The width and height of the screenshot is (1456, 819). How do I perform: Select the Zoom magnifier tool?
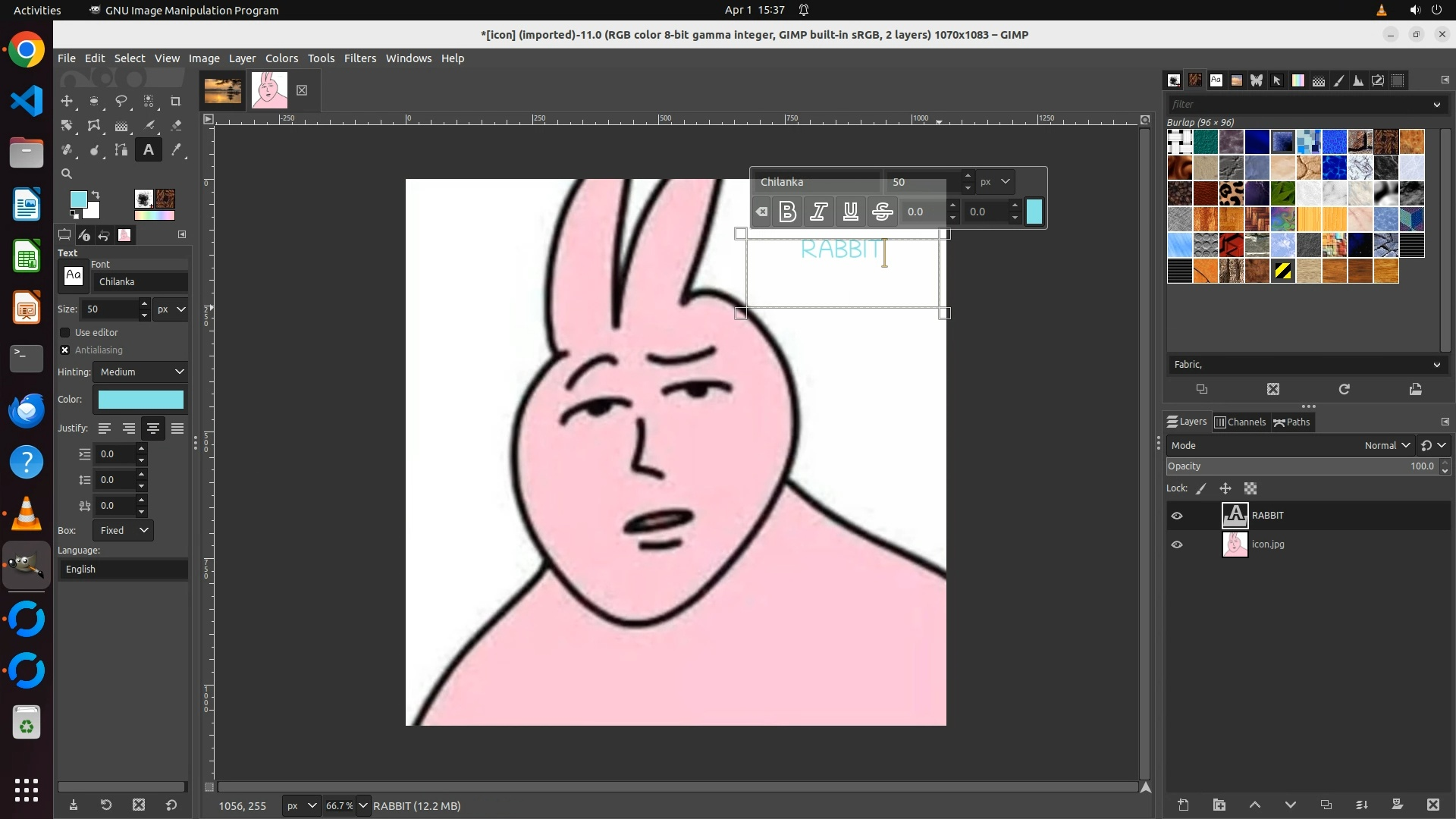67,174
